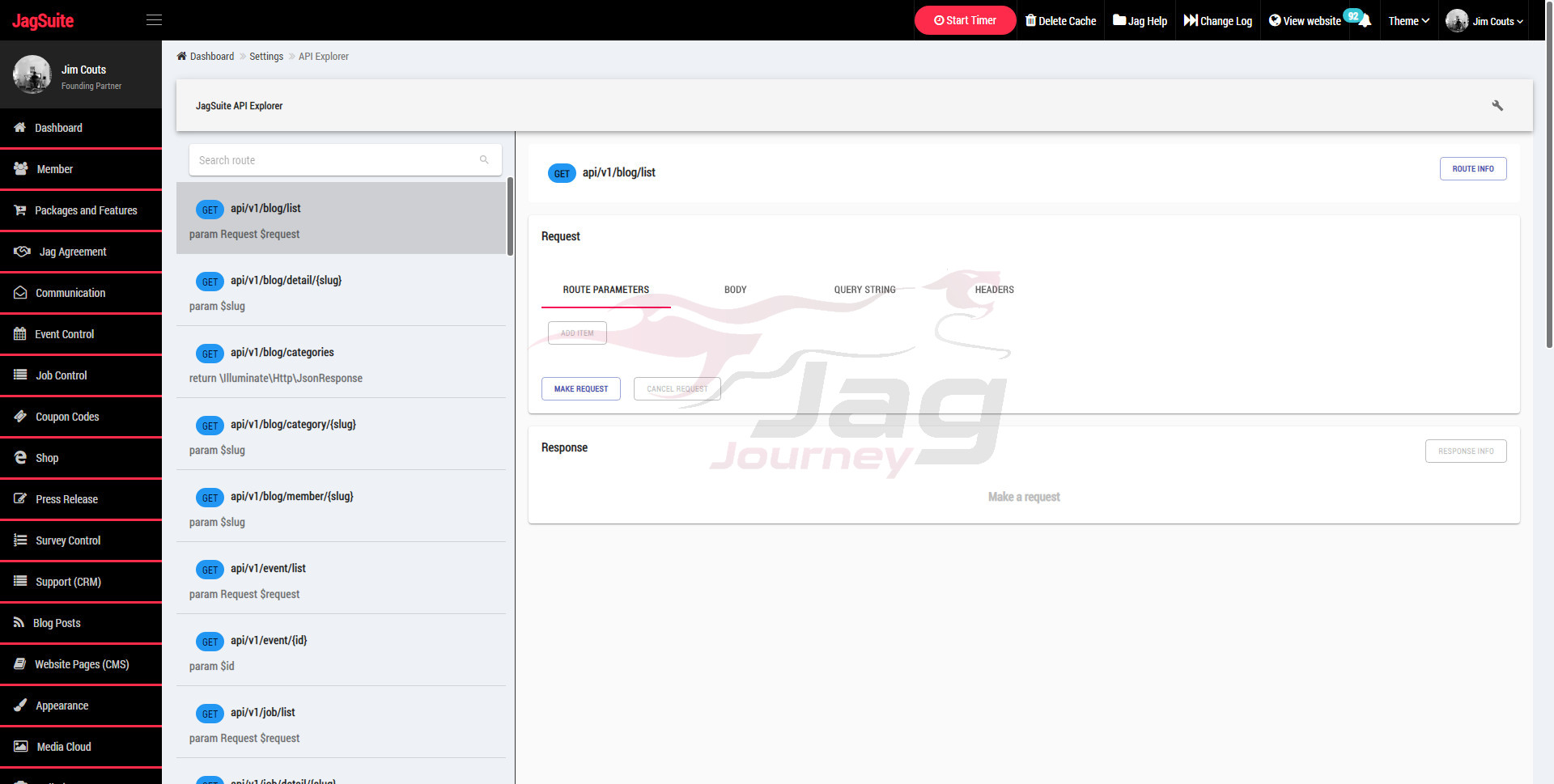The image size is (1554, 784).
Task: Click the GET badge in the request header
Action: 562,173
